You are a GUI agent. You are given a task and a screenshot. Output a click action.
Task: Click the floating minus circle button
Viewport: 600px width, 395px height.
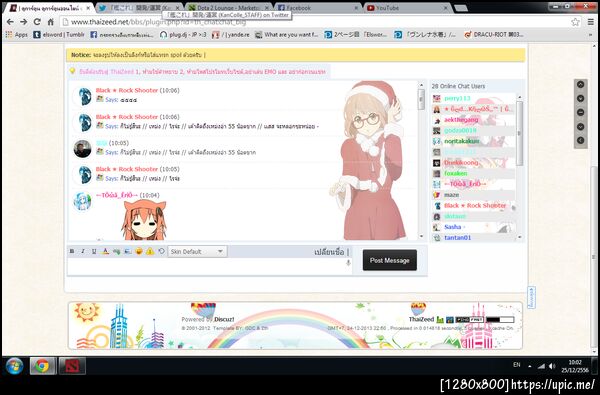(x=580, y=113)
